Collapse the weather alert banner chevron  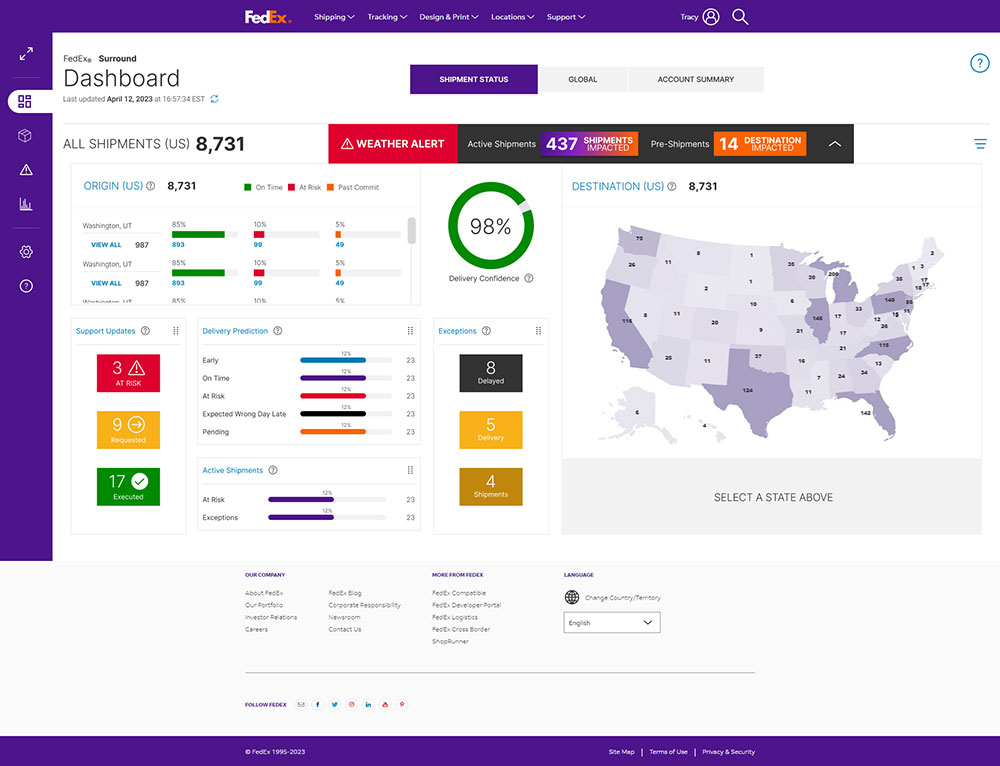[835, 144]
